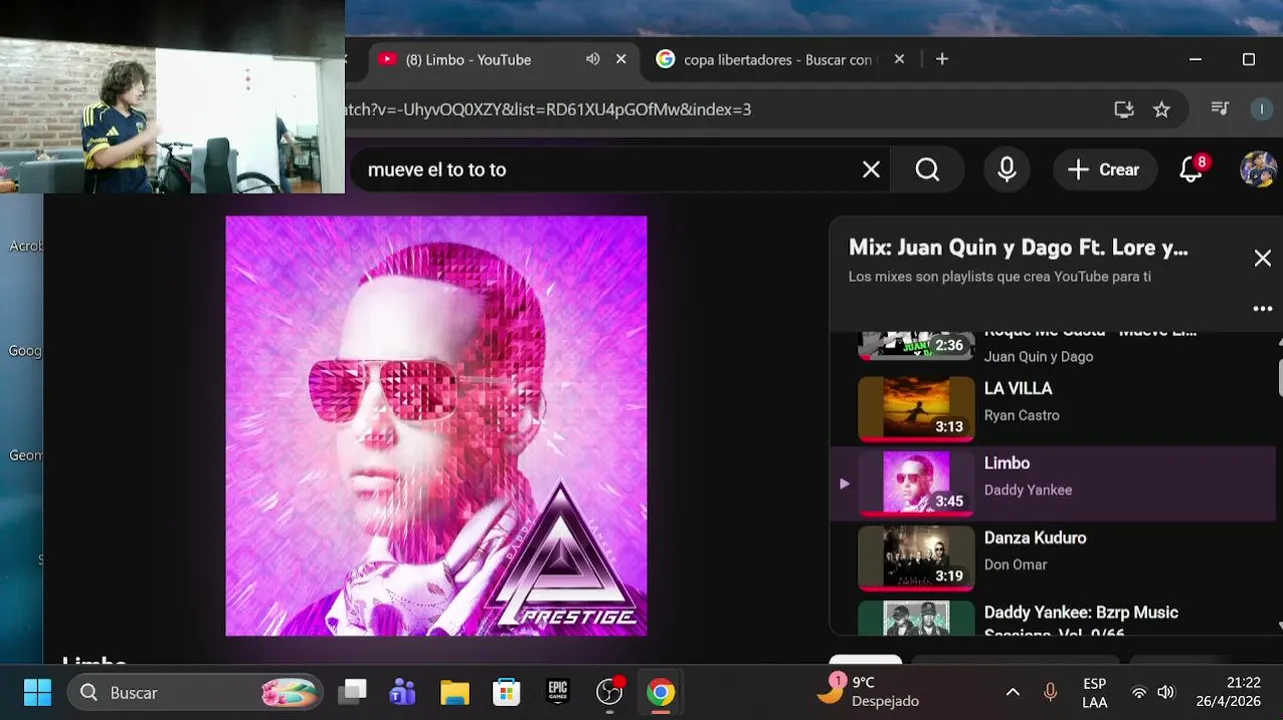Close the Mix playlist panel
Screen dimensions: 1283x720
coord(1262,258)
